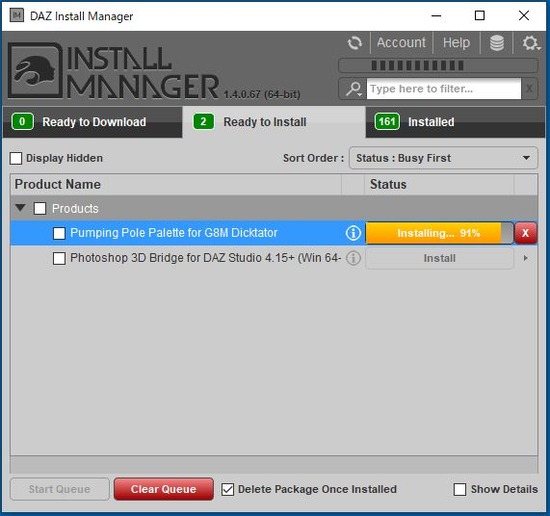Check the Pumping Pole Palette row checkbox
The width and height of the screenshot is (550, 516).
point(59,233)
